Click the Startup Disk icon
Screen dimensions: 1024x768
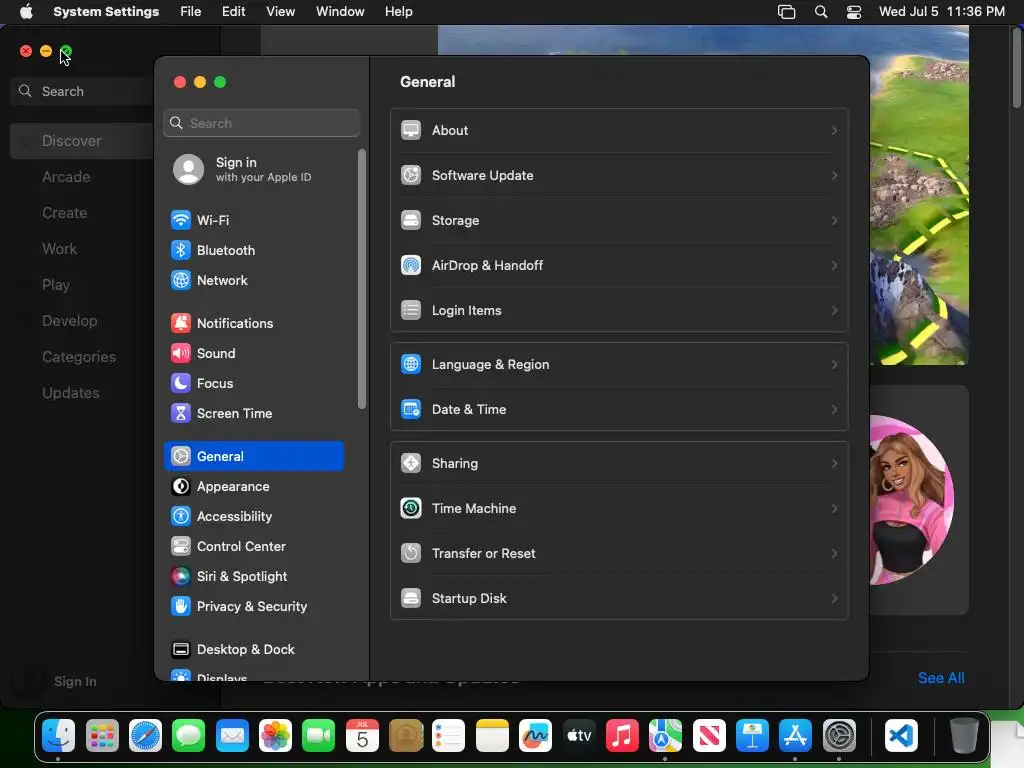pyautogui.click(x=411, y=598)
